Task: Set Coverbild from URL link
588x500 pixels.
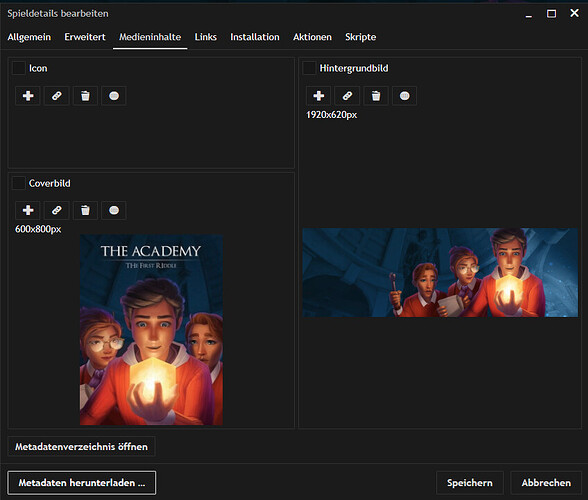Action: tap(57, 210)
